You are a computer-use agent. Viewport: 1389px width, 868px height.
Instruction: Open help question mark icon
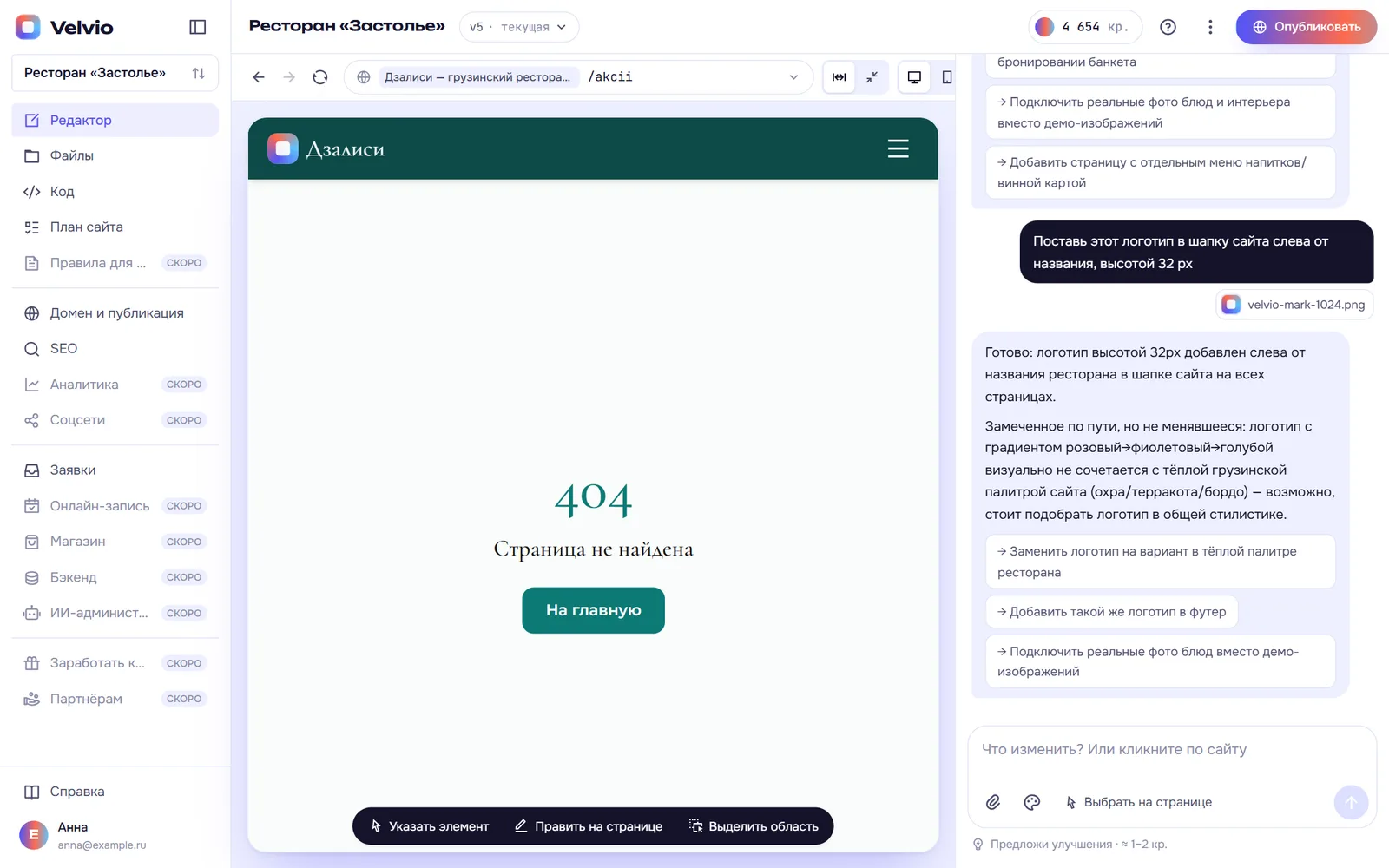(1168, 27)
